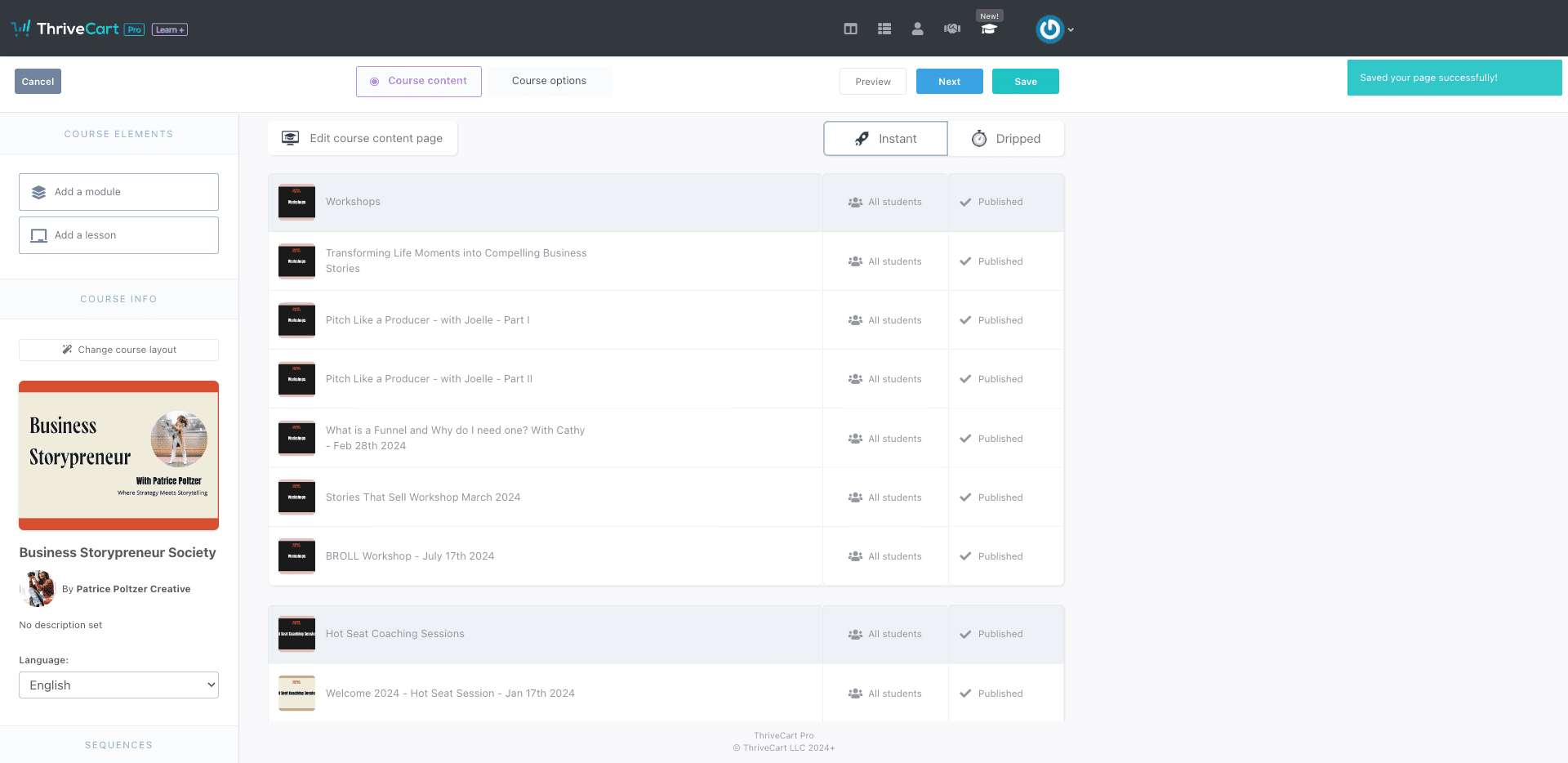Click the Business Storypreneur course cover image
This screenshot has width=1568, height=763.
[x=118, y=456]
